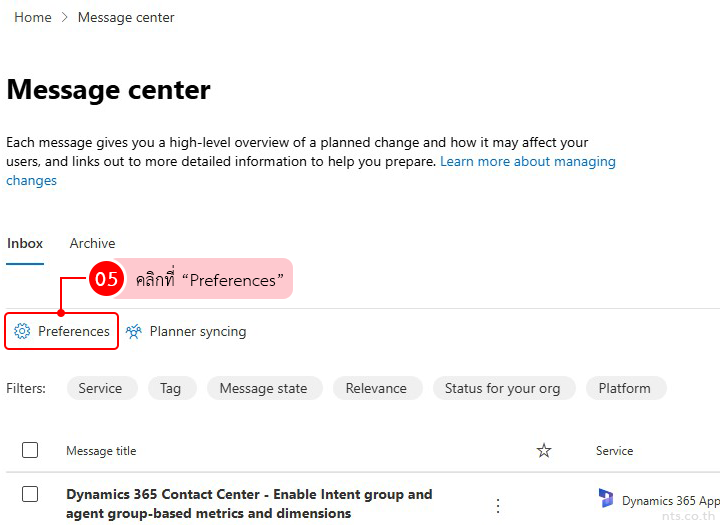
Task: Toggle the select all messages checkbox
Action: click(30, 450)
